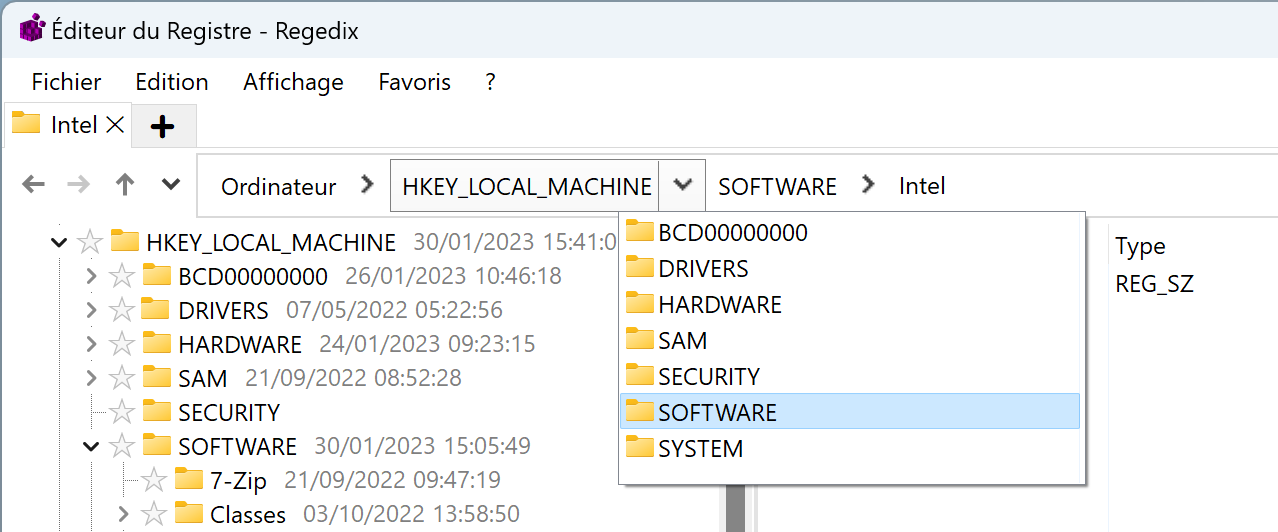The width and height of the screenshot is (1278, 532).
Task: Open history with down chevron navigation icon
Action: point(171,184)
